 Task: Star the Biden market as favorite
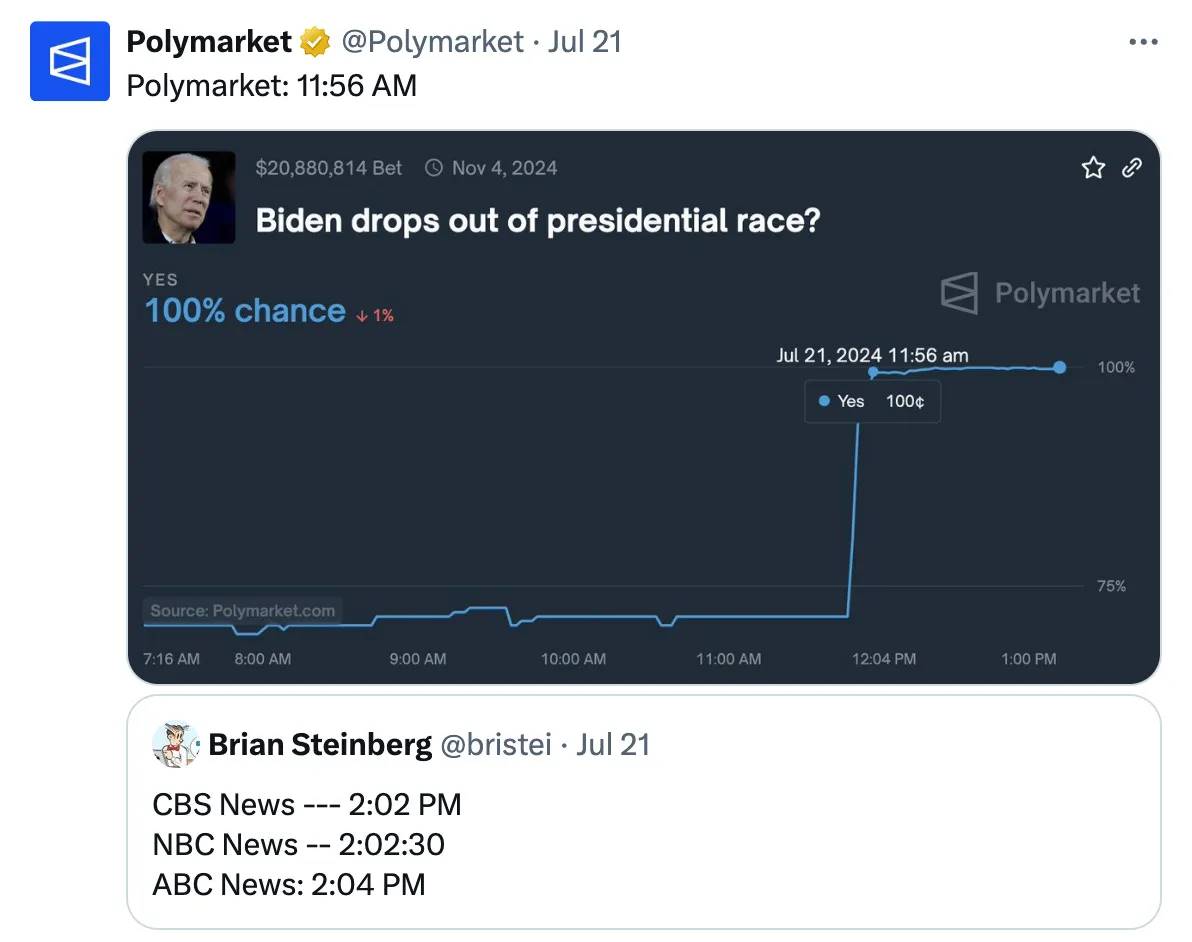point(1093,168)
